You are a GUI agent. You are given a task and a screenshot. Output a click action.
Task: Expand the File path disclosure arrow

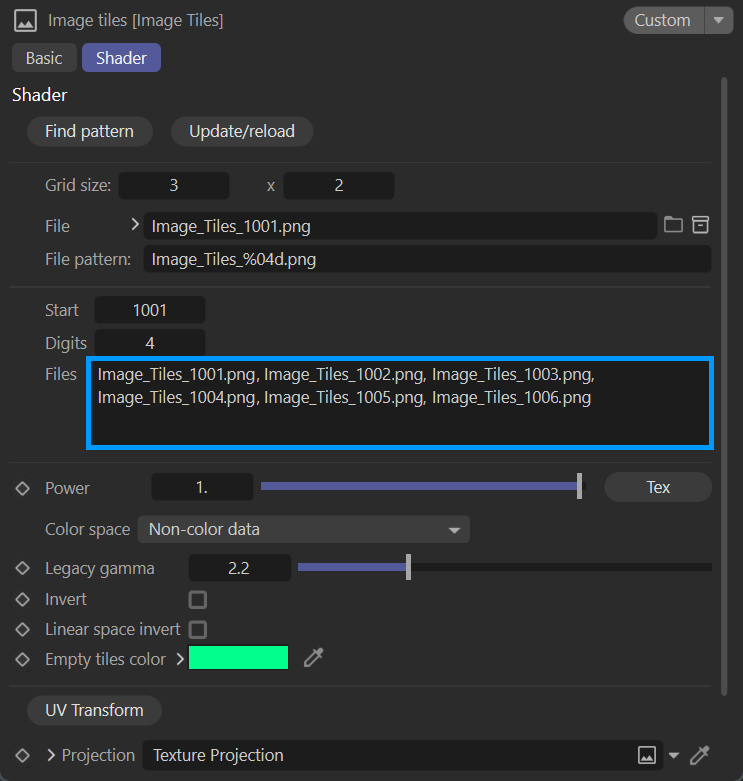135,225
